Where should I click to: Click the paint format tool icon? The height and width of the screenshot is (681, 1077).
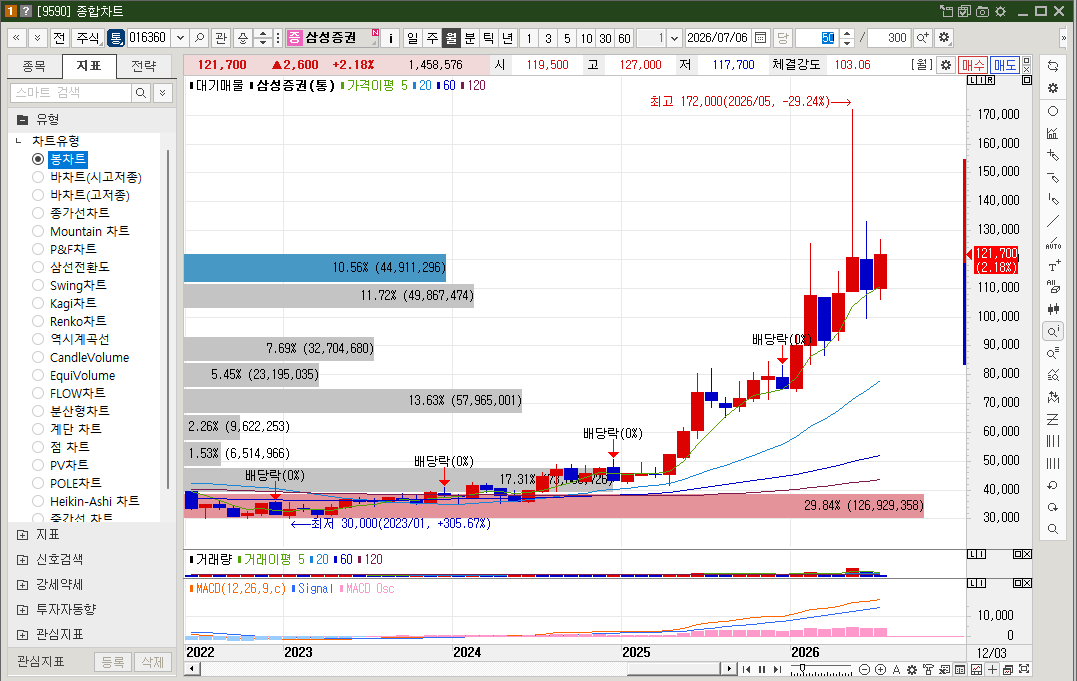929,669
